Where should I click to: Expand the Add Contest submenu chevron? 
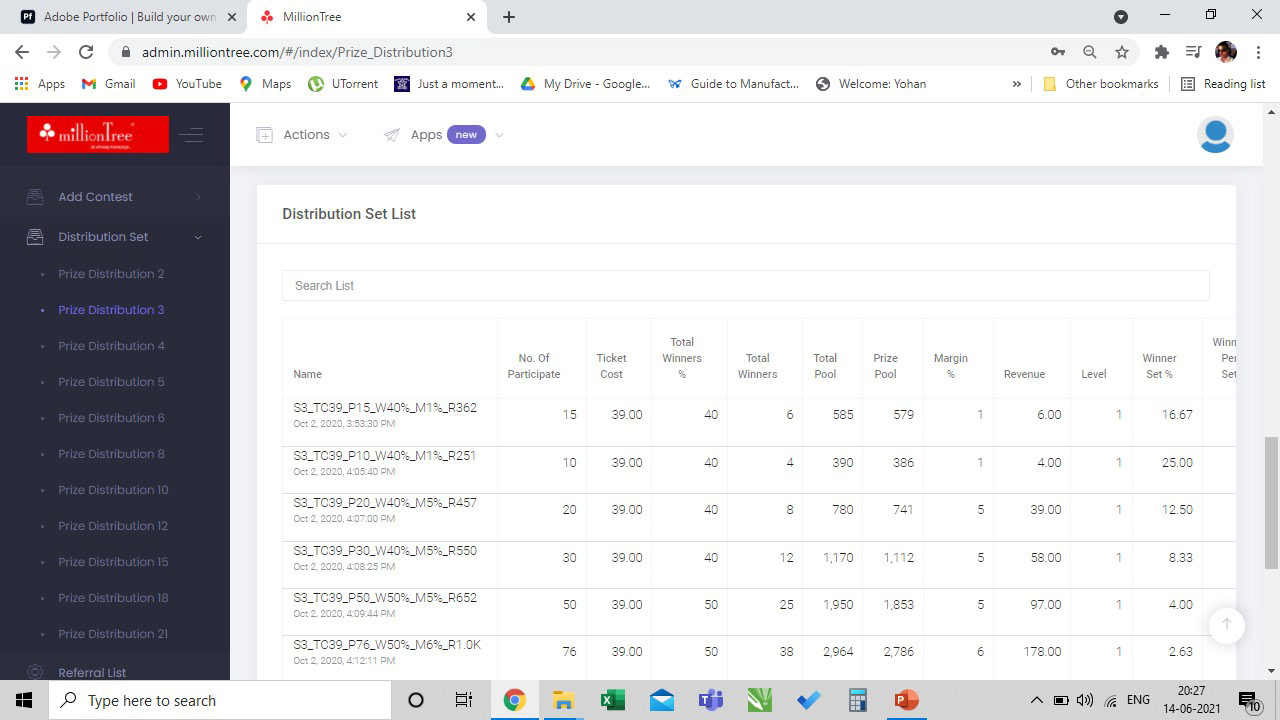[198, 197]
